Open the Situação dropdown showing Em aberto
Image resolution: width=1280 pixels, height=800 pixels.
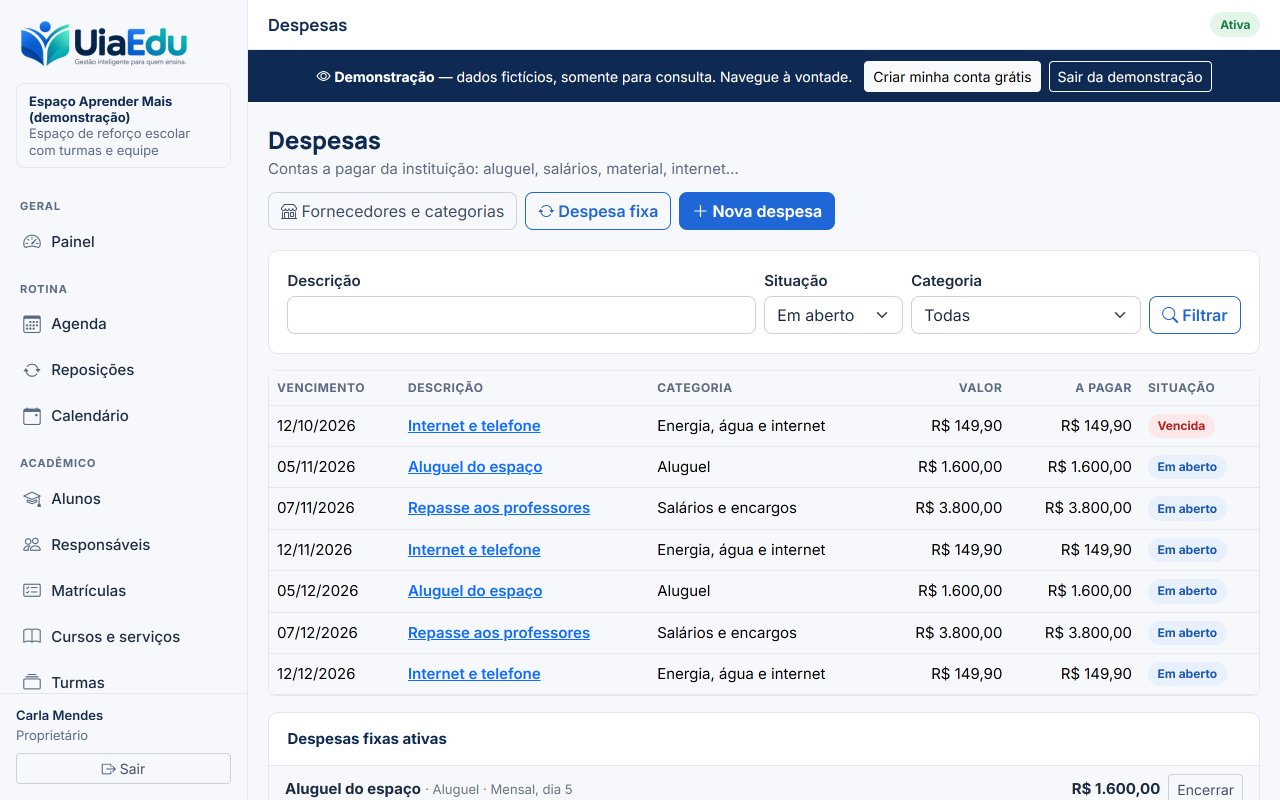click(833, 315)
